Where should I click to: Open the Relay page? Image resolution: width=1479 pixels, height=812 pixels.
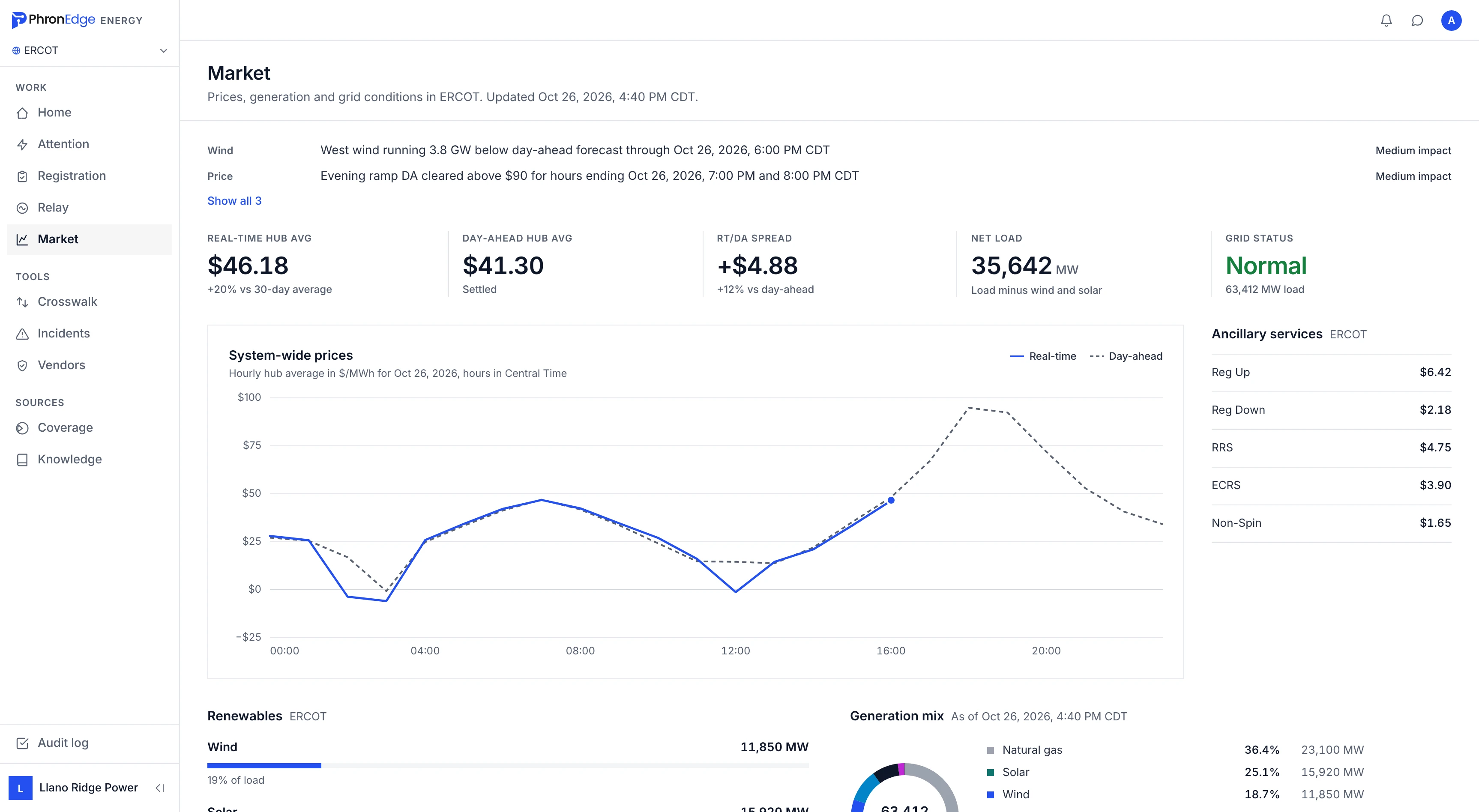(90, 207)
